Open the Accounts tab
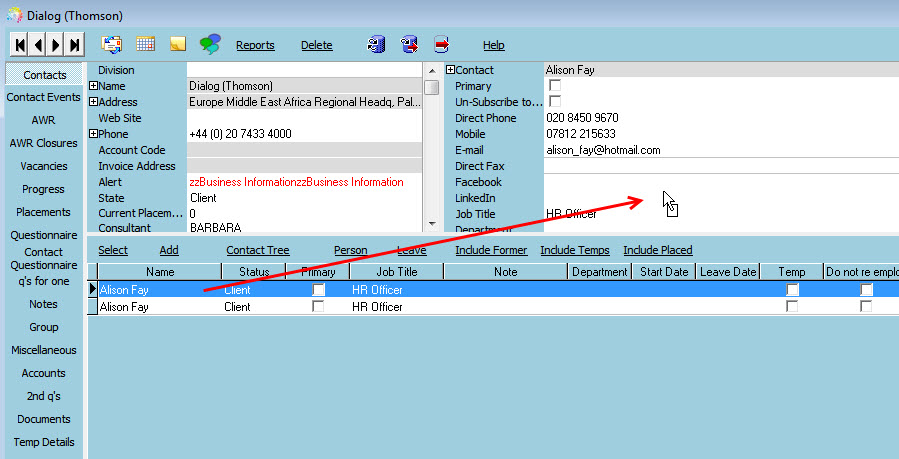Screen dimensions: 899x459 click(44, 373)
